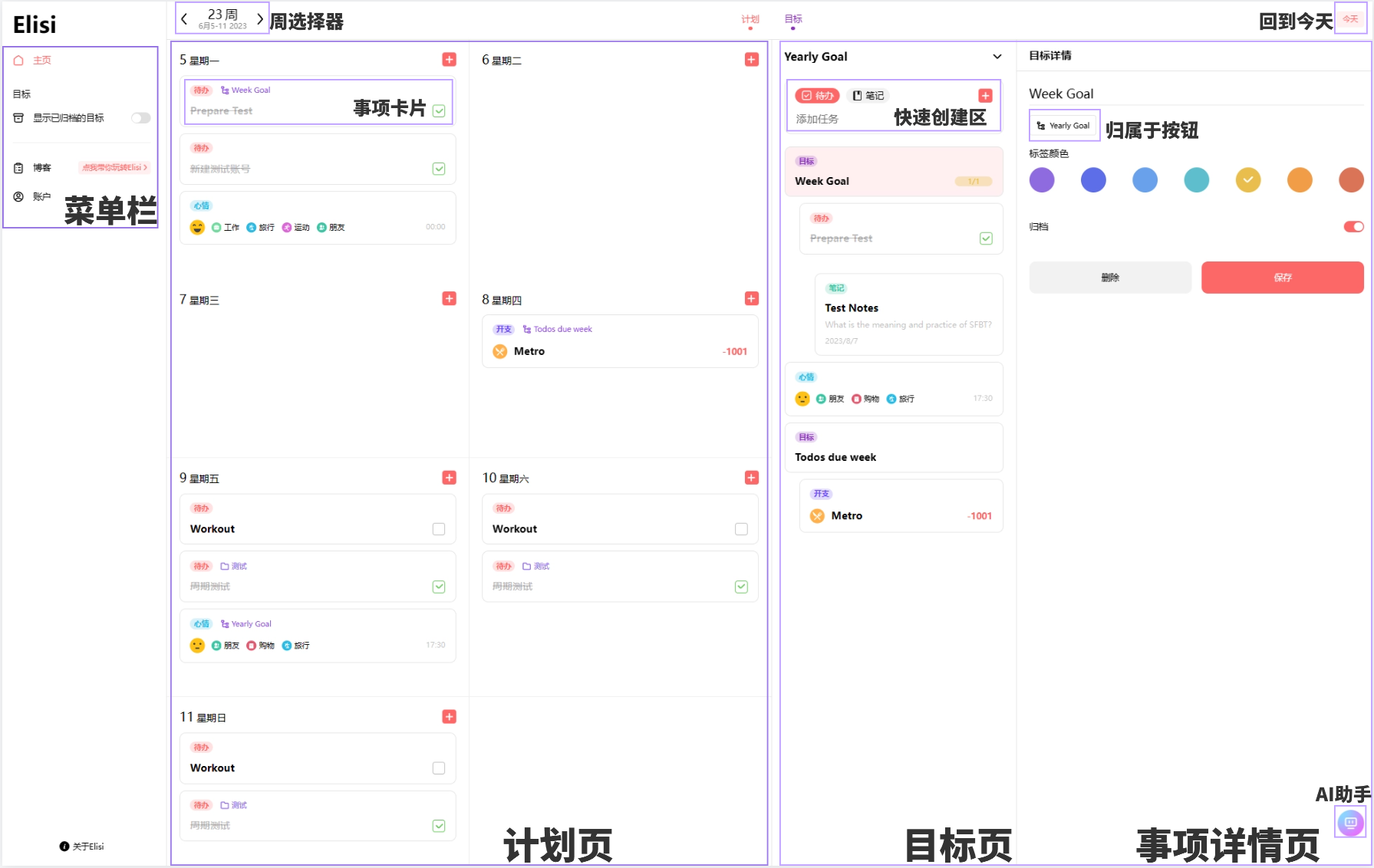Add a new task on 星期一 Monday
The width and height of the screenshot is (1374, 868).
449,59
